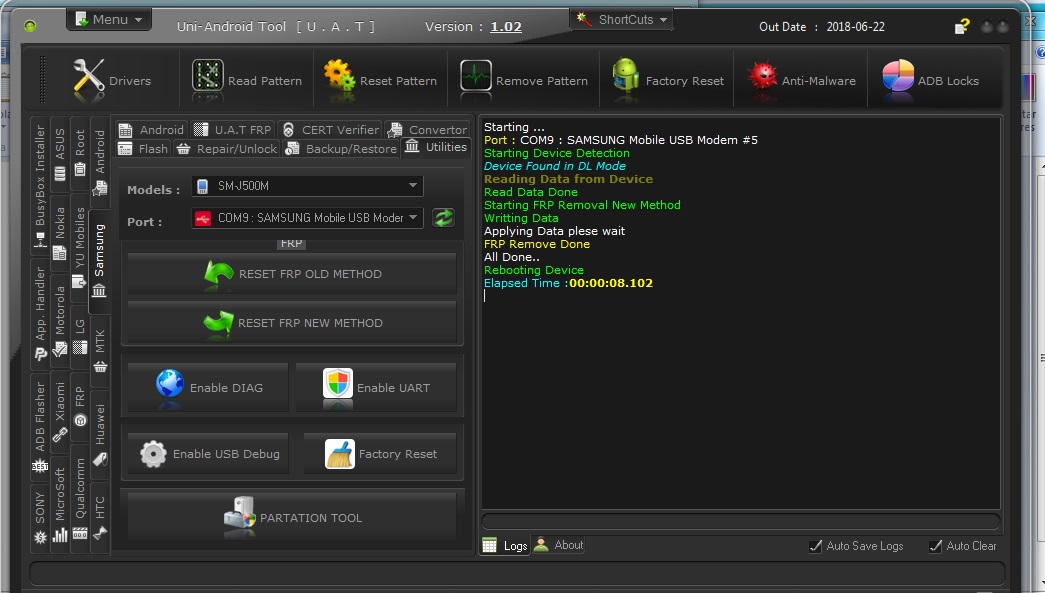Image resolution: width=1045 pixels, height=593 pixels.
Task: Click the Samsung panel Factory Reset broom button
Action: 380,454
